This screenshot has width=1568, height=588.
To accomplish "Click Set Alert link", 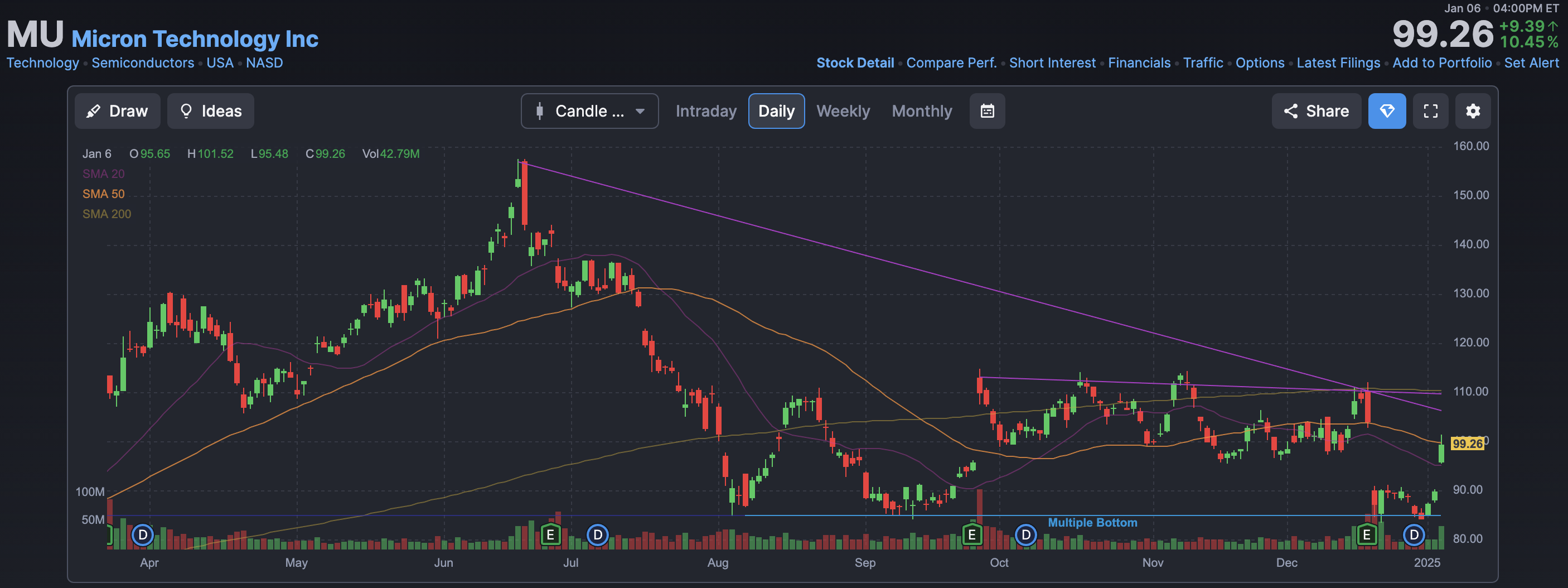I will (x=1532, y=62).
